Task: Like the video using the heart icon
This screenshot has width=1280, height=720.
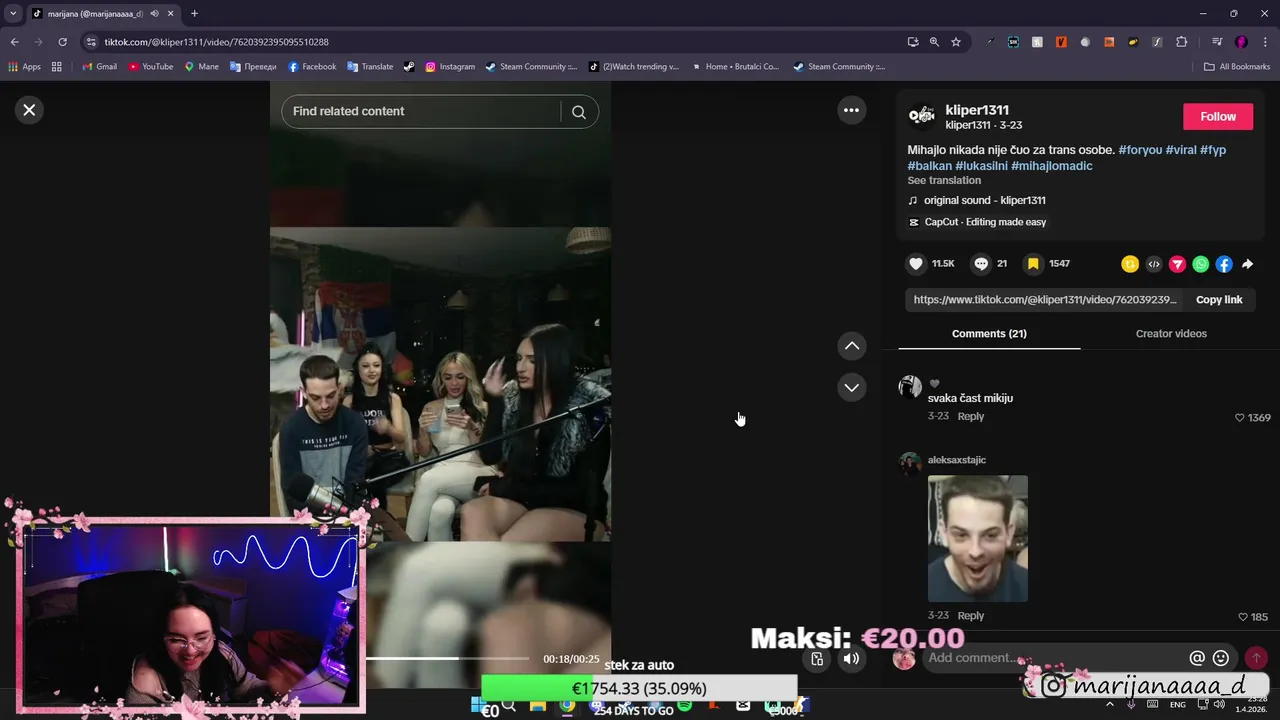Action: coord(916,264)
